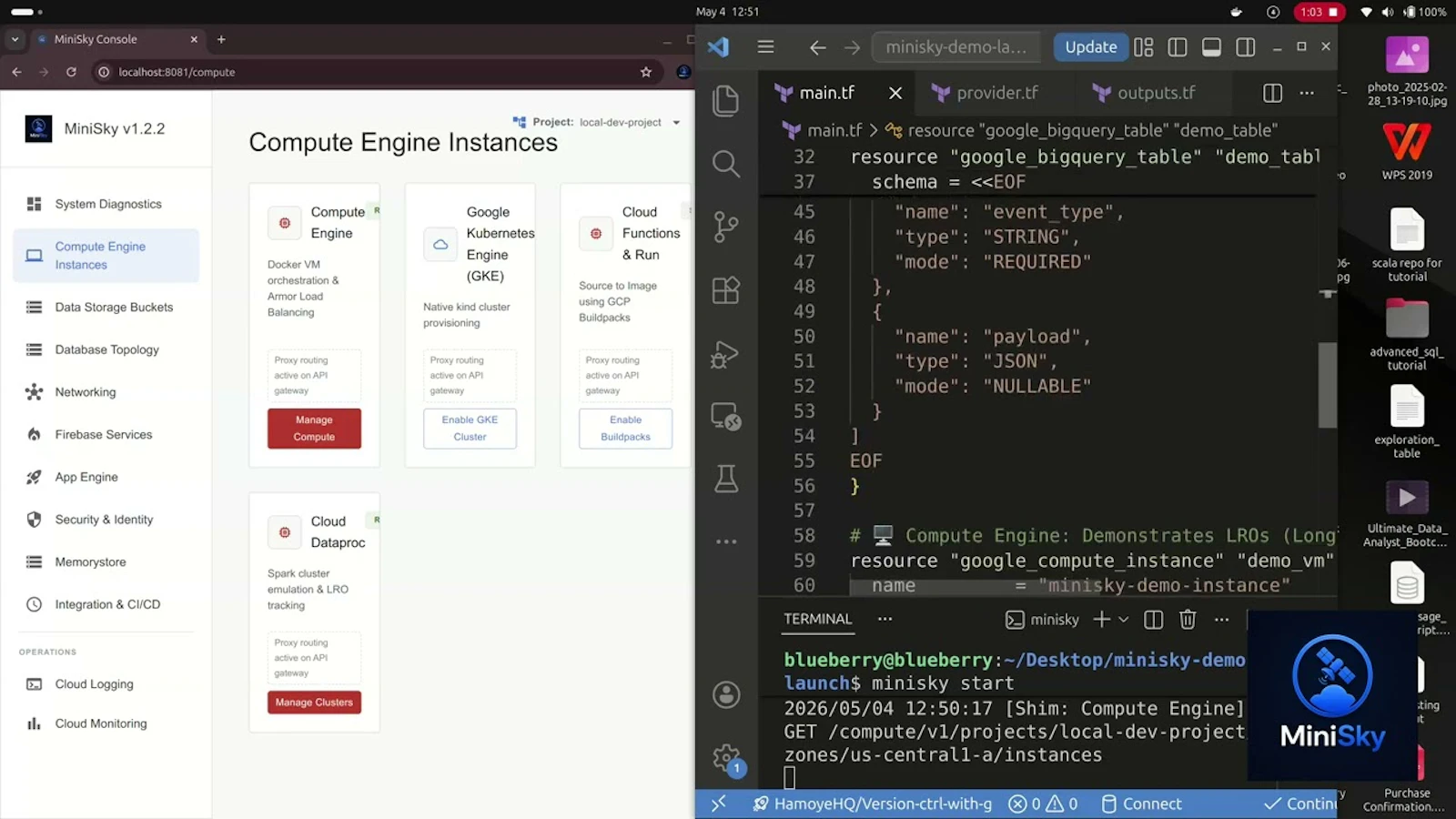
Task: Open terminal panel more actions ellipsis
Action: coord(1222,620)
